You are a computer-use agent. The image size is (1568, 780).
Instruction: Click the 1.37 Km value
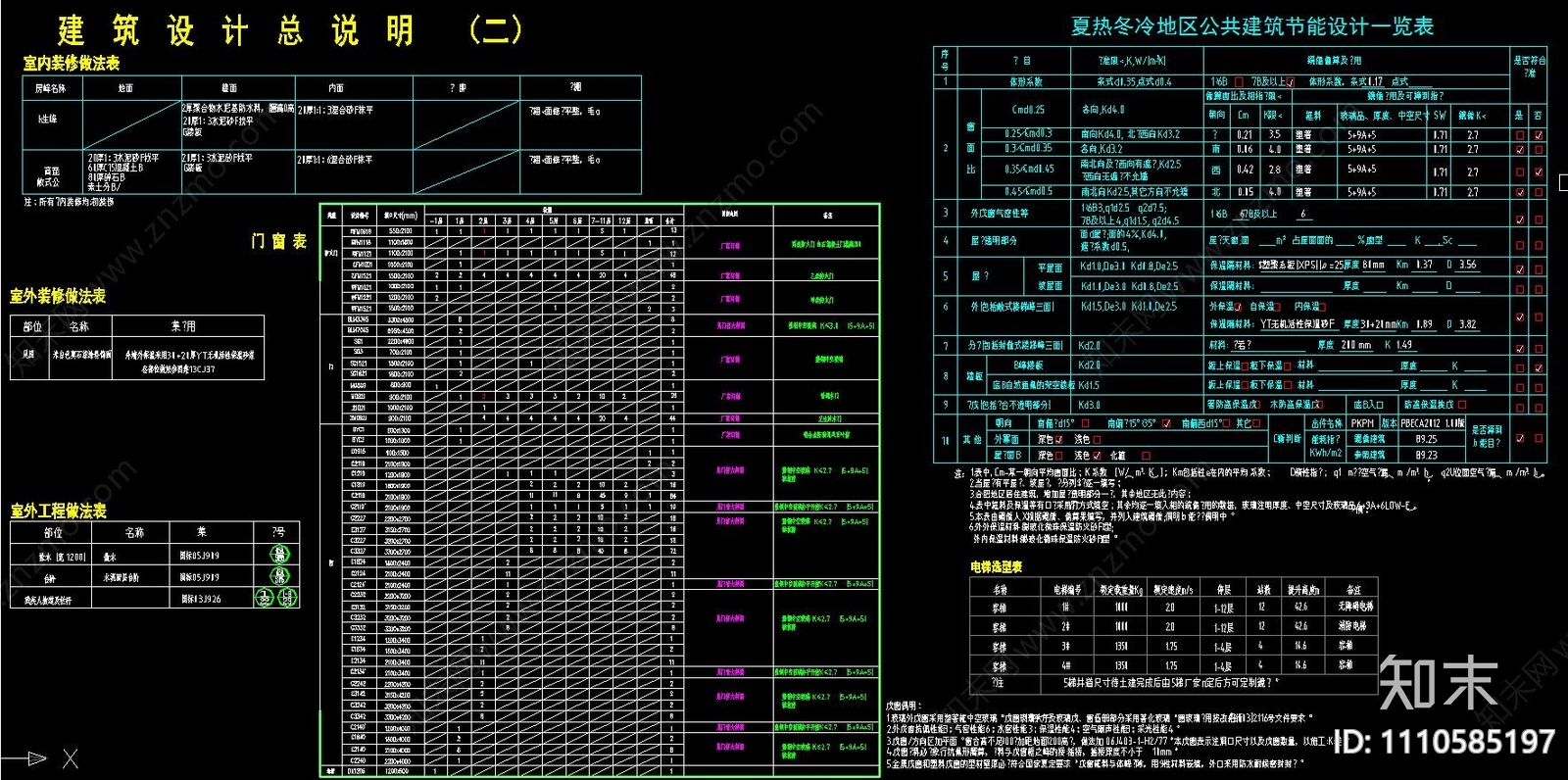pos(1424,265)
